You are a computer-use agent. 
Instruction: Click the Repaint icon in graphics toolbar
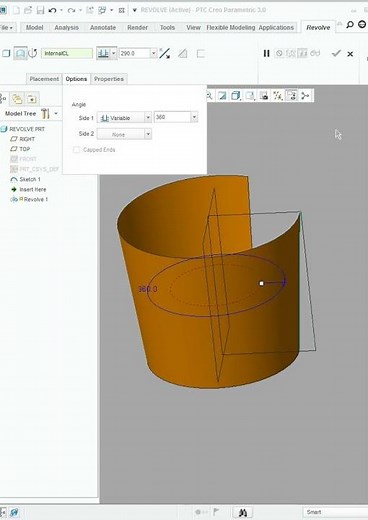tap(222, 96)
